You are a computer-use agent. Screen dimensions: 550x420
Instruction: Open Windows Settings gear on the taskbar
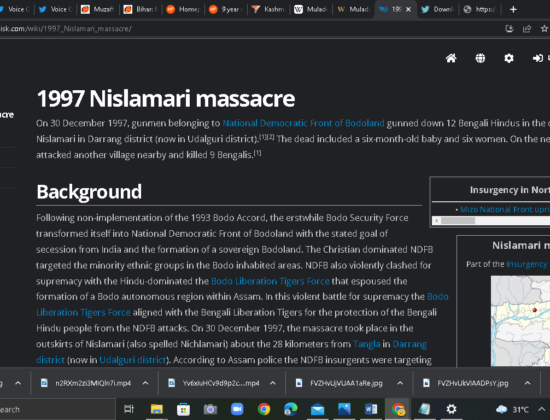451,409
